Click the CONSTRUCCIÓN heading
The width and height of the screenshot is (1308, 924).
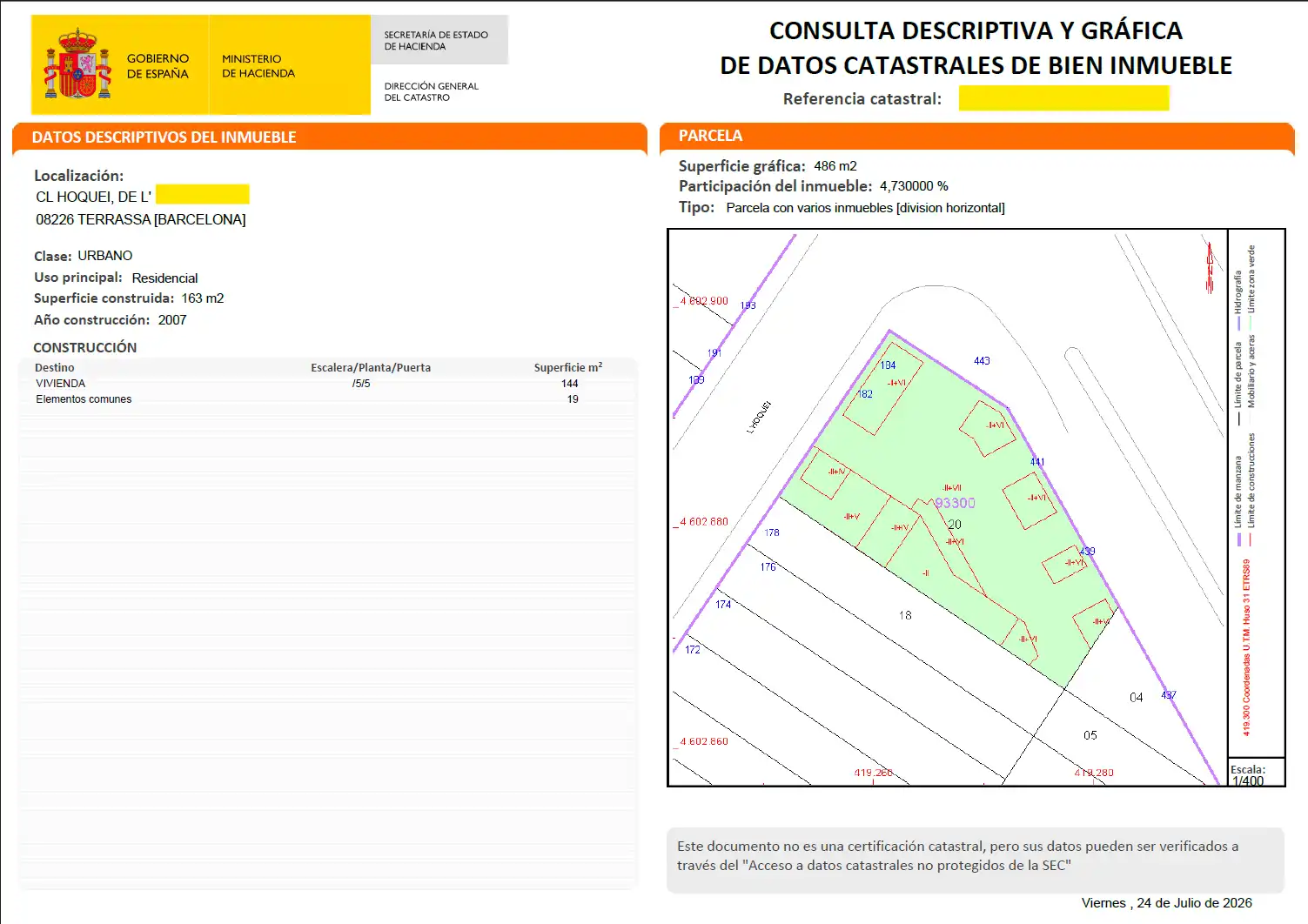[x=84, y=348]
